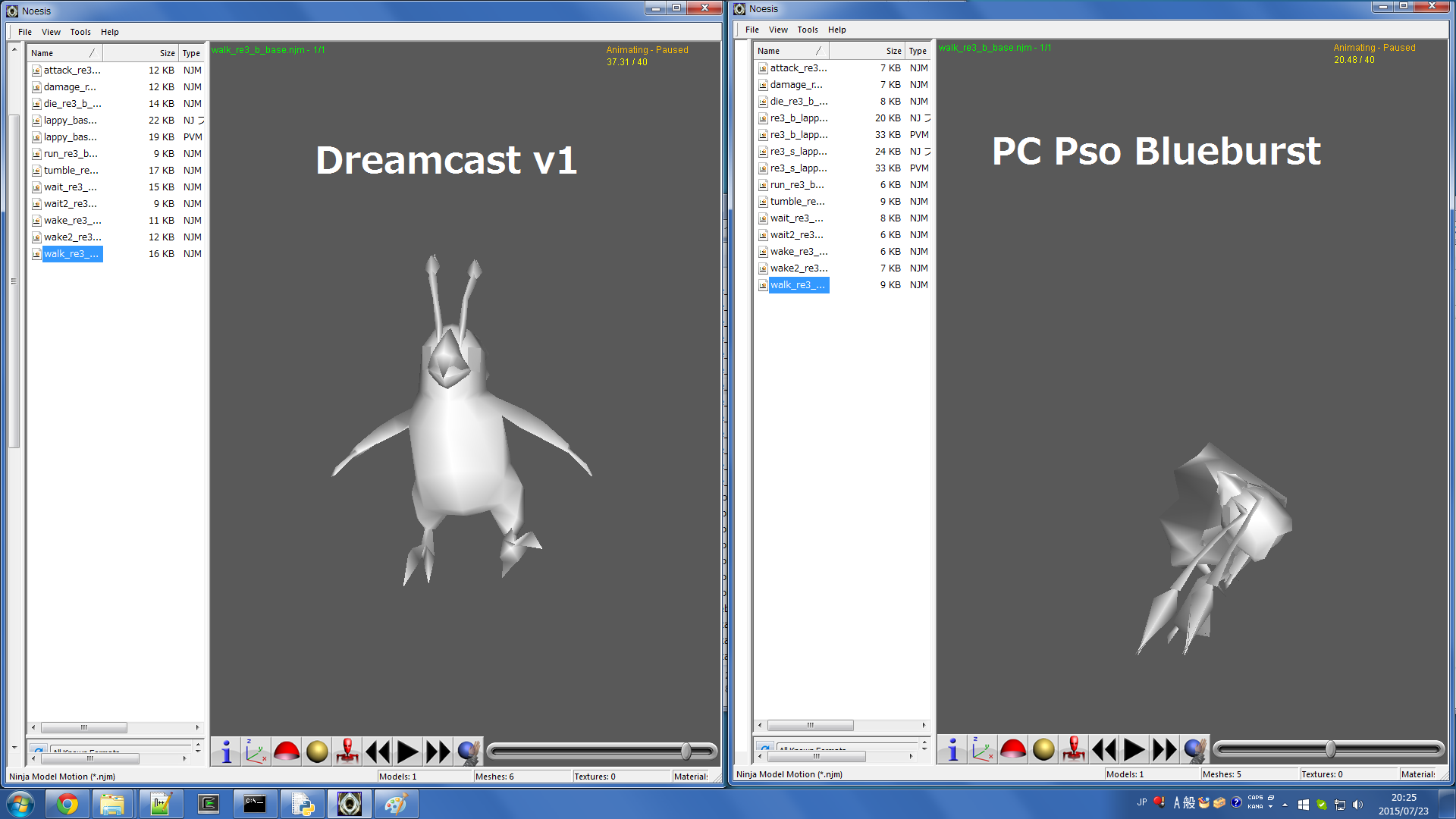Play animation in right Noesis window
1456x819 pixels.
pyautogui.click(x=1134, y=749)
